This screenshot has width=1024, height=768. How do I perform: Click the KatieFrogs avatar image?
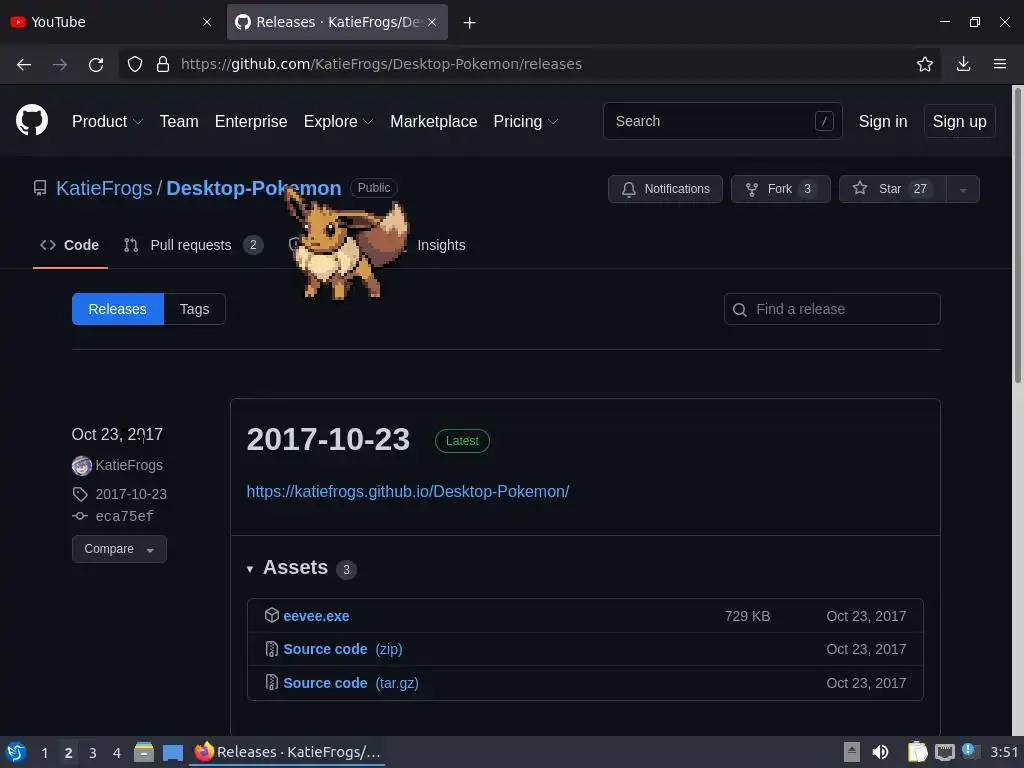(x=82, y=465)
